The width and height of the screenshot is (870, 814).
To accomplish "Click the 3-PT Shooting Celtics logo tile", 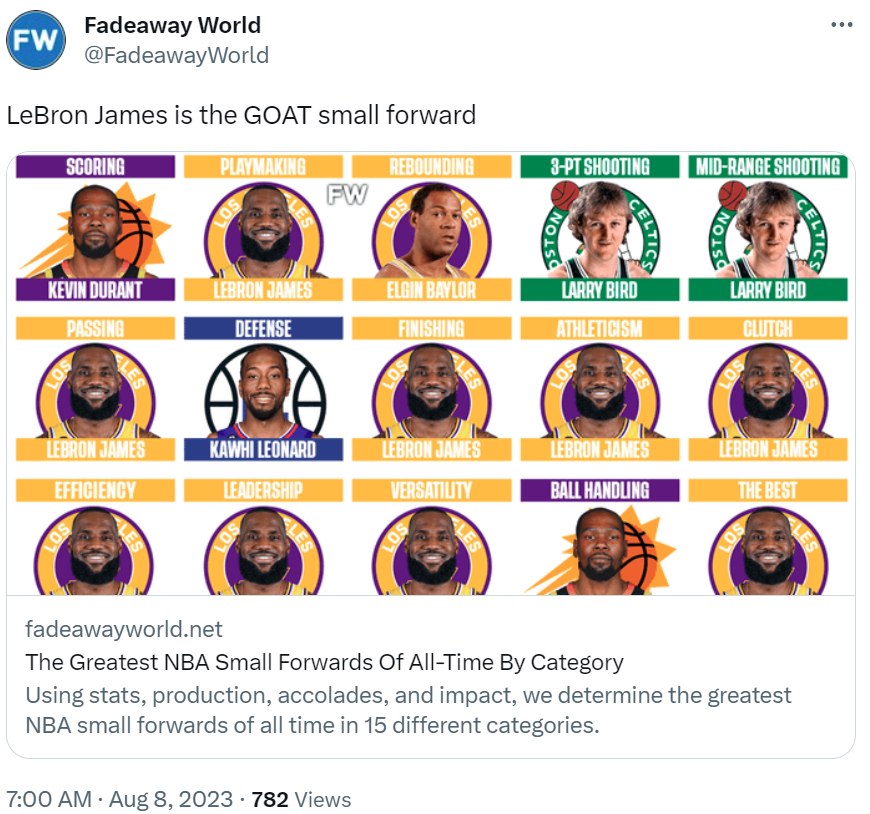I will 599,228.
